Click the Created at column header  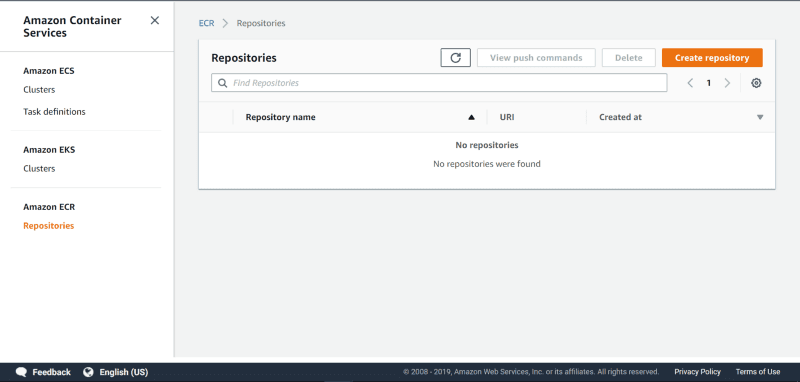coord(620,117)
